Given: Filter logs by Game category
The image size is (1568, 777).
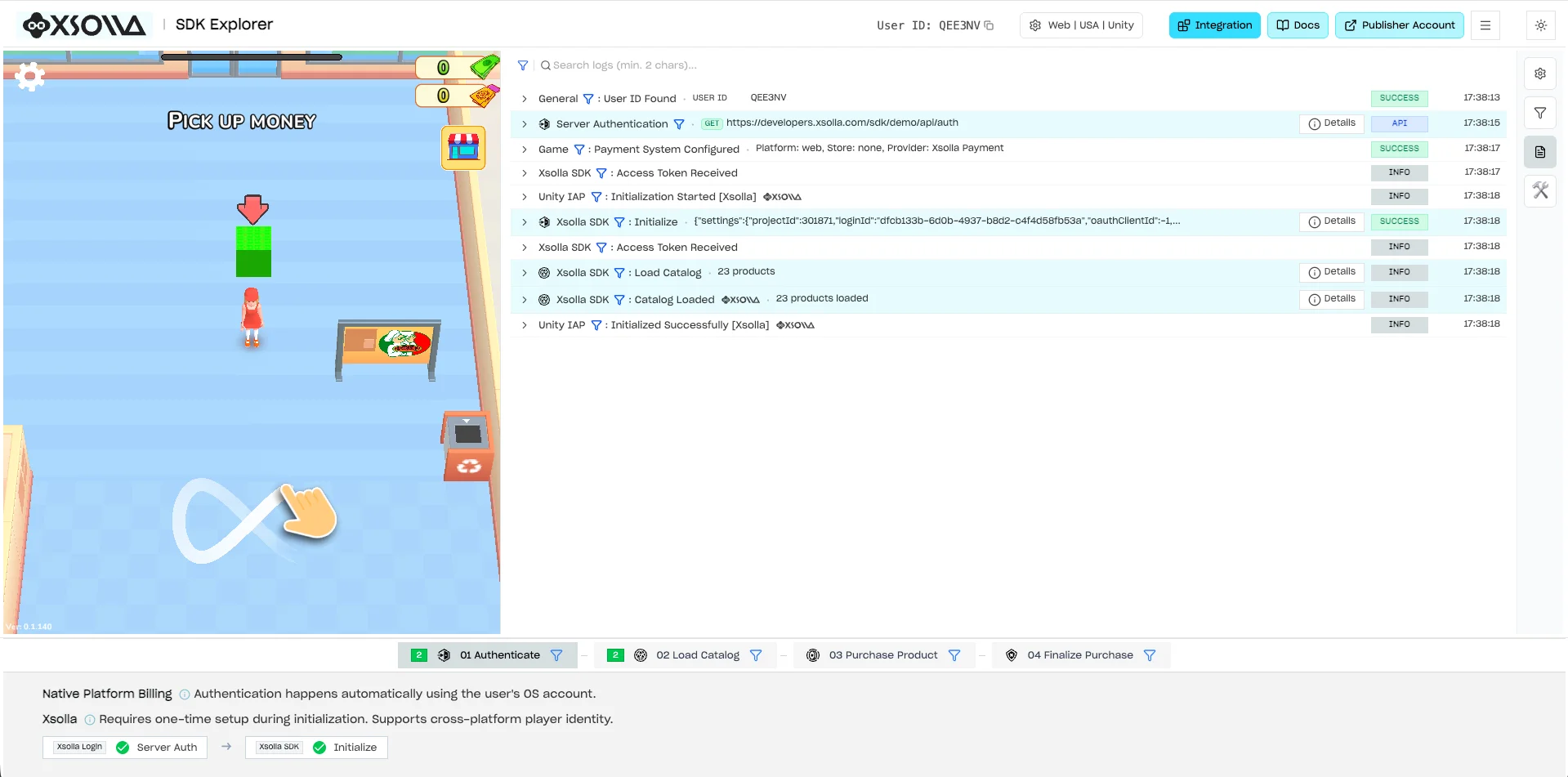Looking at the screenshot, I should [x=579, y=150].
